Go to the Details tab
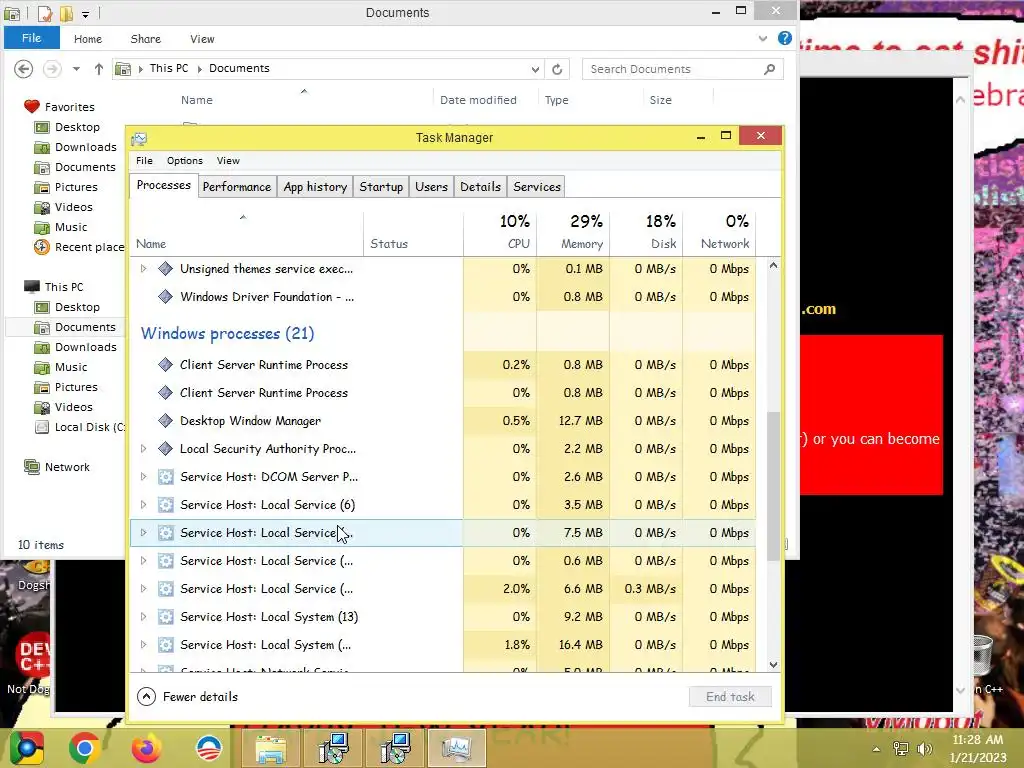The height and width of the screenshot is (768, 1024). [x=480, y=187]
